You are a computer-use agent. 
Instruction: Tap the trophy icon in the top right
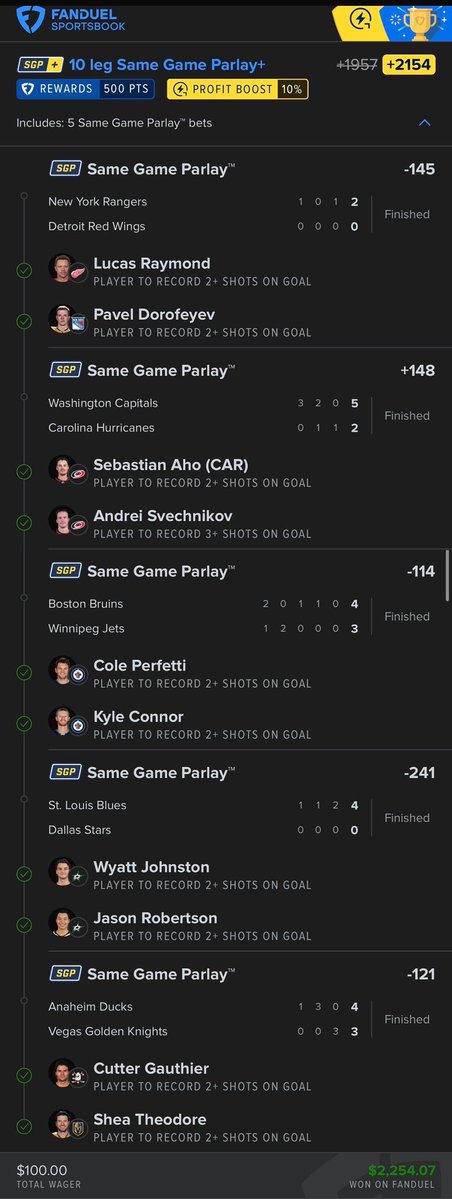click(x=418, y=22)
